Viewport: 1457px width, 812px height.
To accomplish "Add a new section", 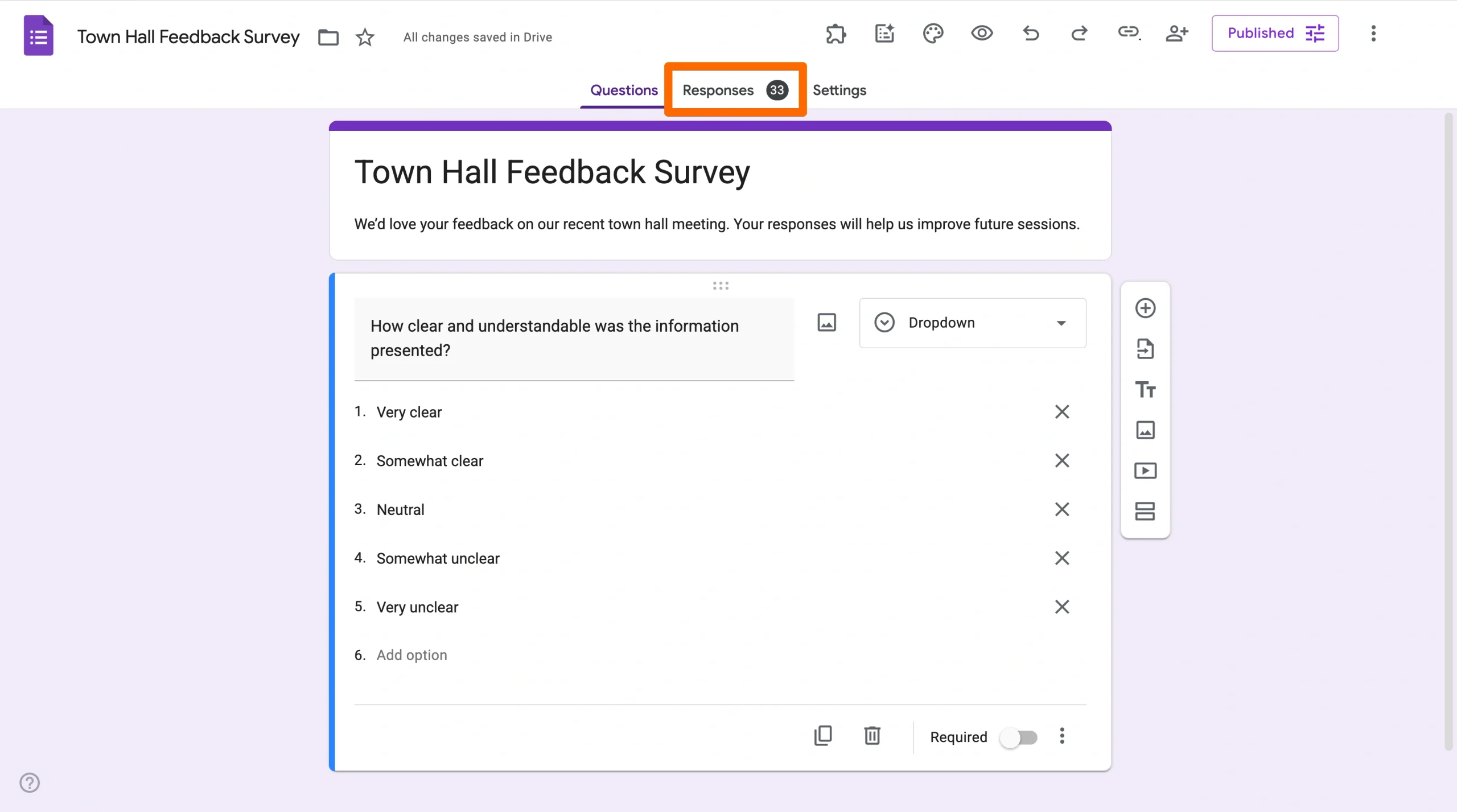I will pos(1145,512).
